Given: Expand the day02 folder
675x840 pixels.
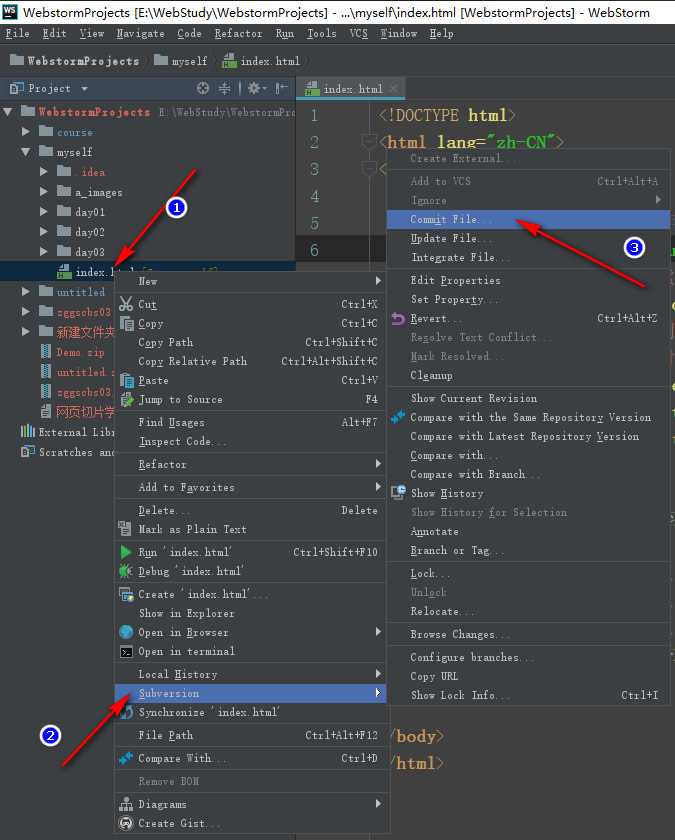Looking at the screenshot, I should pos(44,231).
